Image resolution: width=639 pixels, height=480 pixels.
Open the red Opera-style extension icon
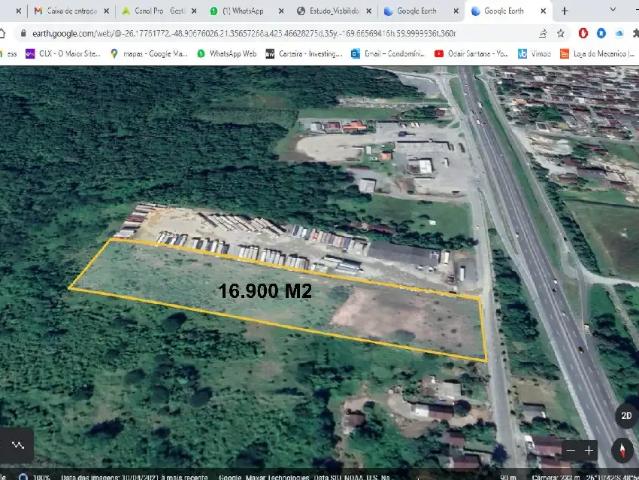[x=583, y=33]
